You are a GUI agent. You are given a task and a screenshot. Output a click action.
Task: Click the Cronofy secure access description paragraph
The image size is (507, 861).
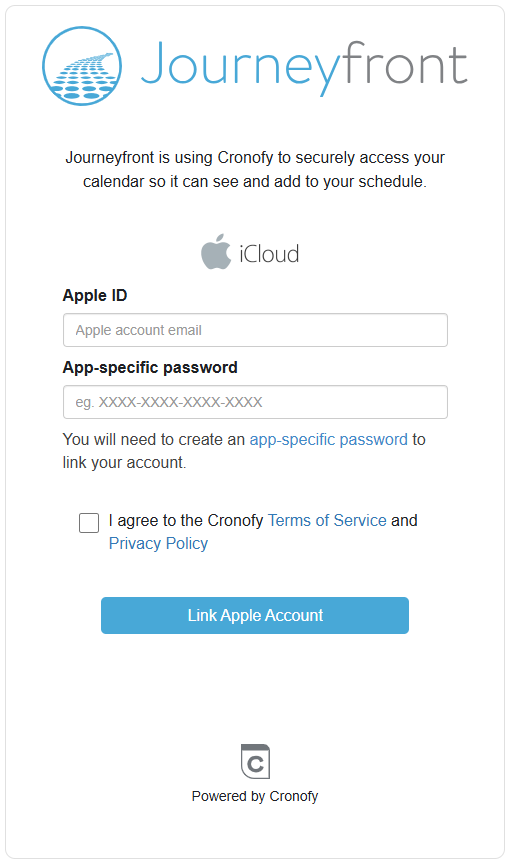(x=255, y=169)
